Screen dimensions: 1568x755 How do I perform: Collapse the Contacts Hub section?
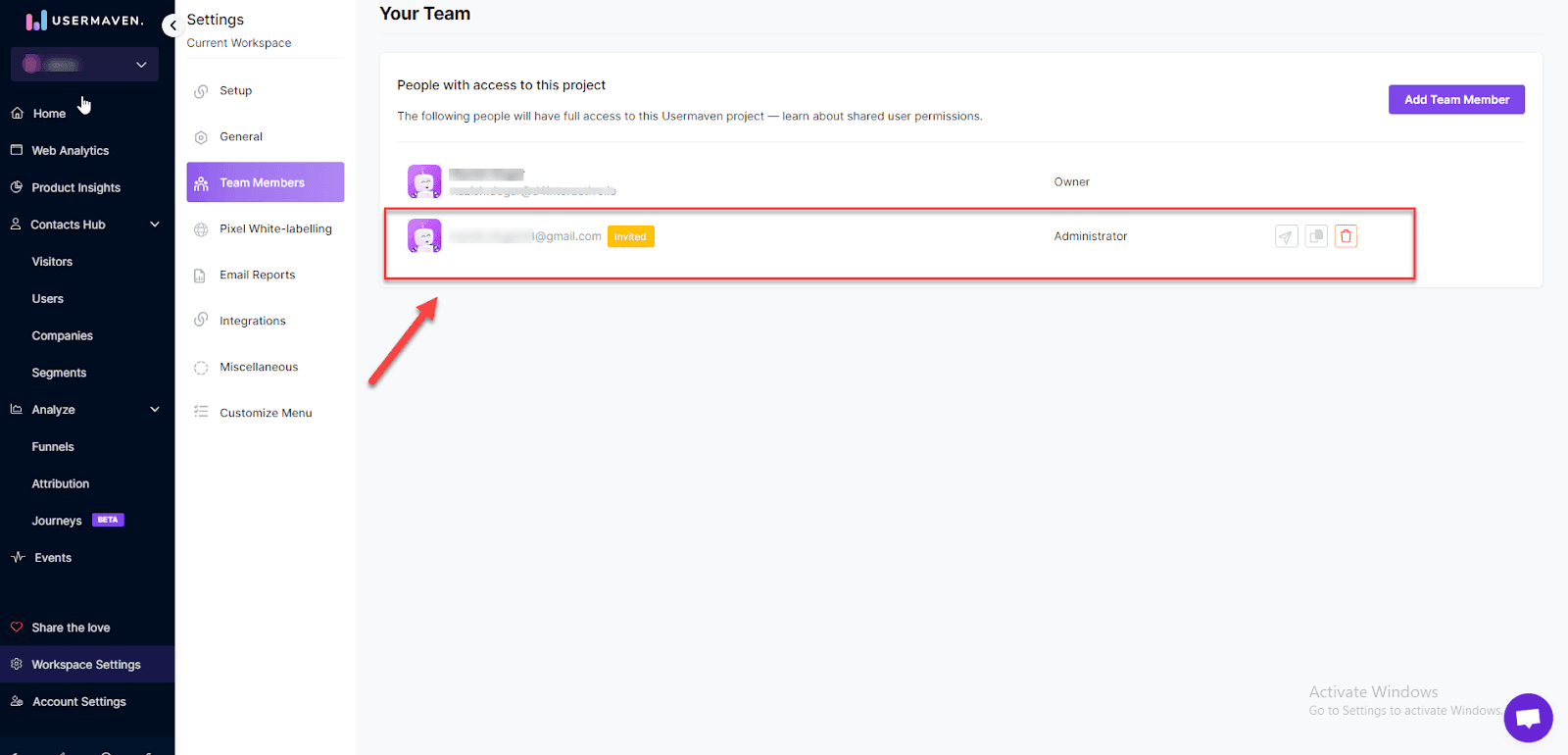(x=154, y=225)
